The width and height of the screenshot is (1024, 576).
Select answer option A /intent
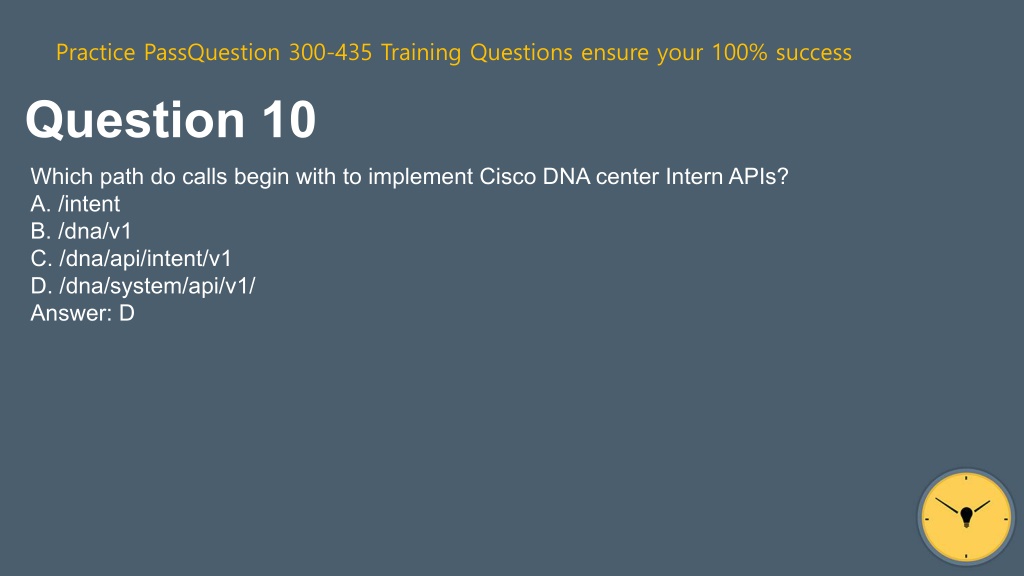(x=75, y=204)
